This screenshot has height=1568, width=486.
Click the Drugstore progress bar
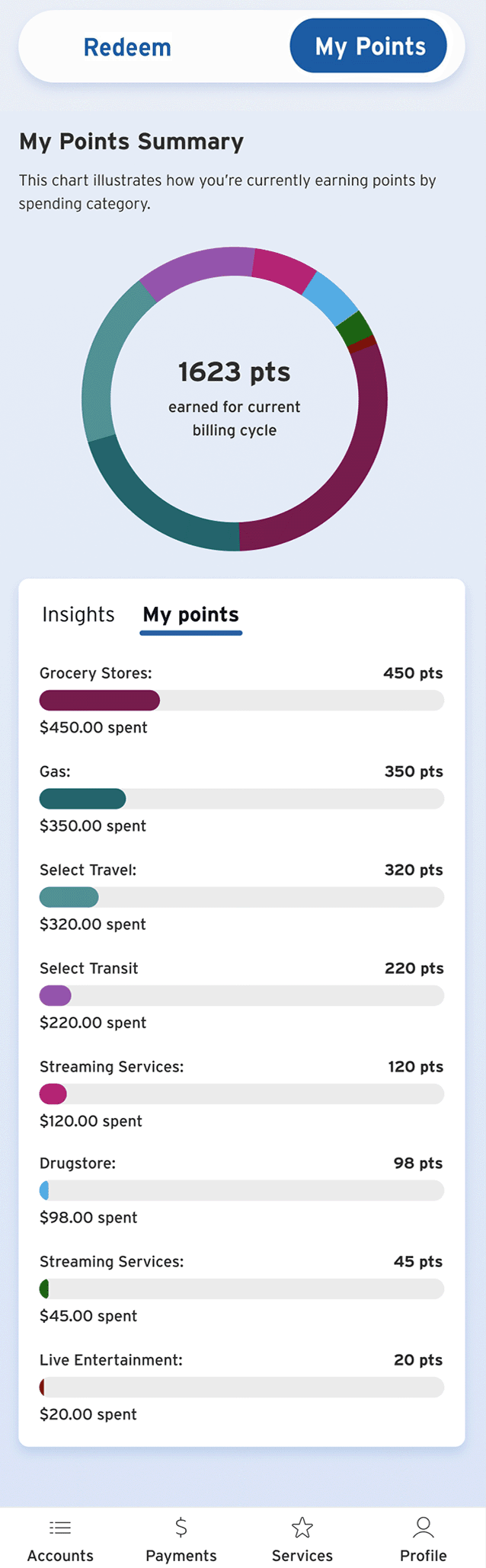(x=241, y=1190)
